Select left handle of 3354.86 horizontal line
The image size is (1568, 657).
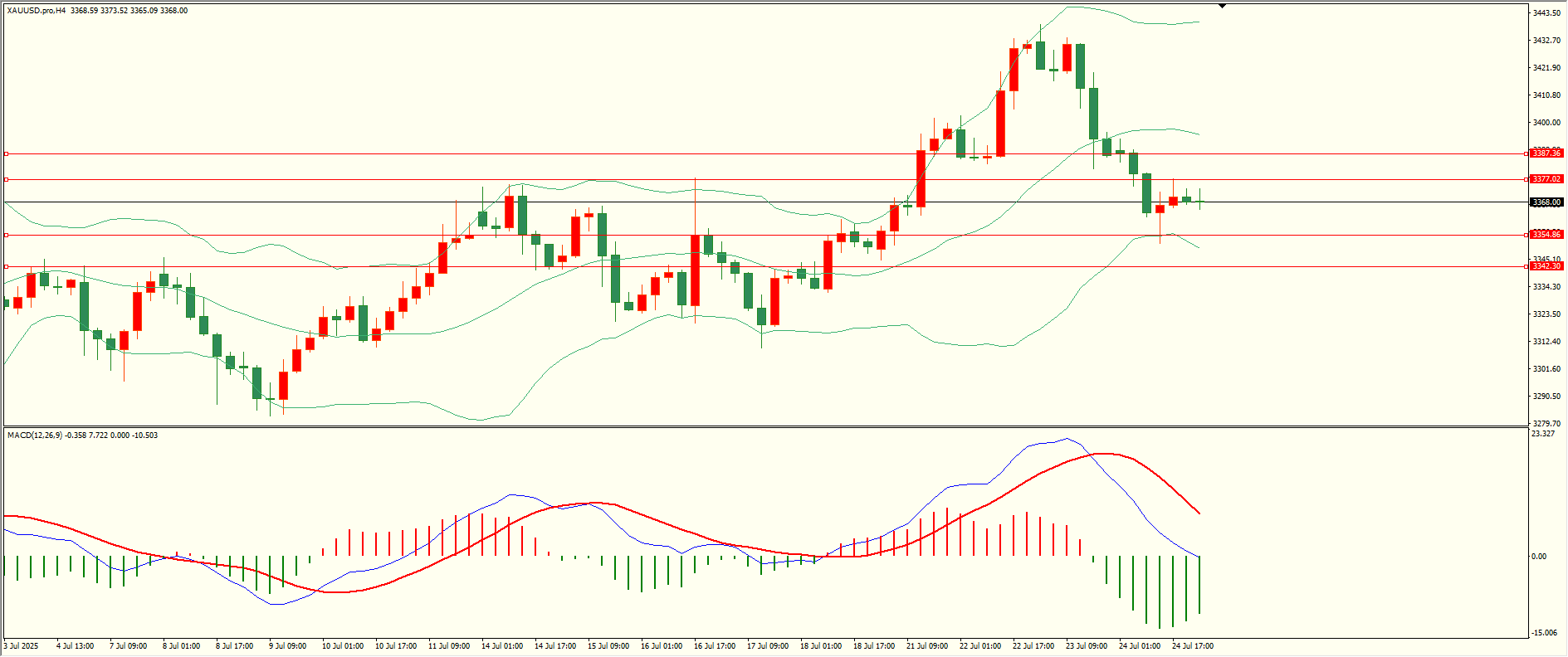coord(7,235)
